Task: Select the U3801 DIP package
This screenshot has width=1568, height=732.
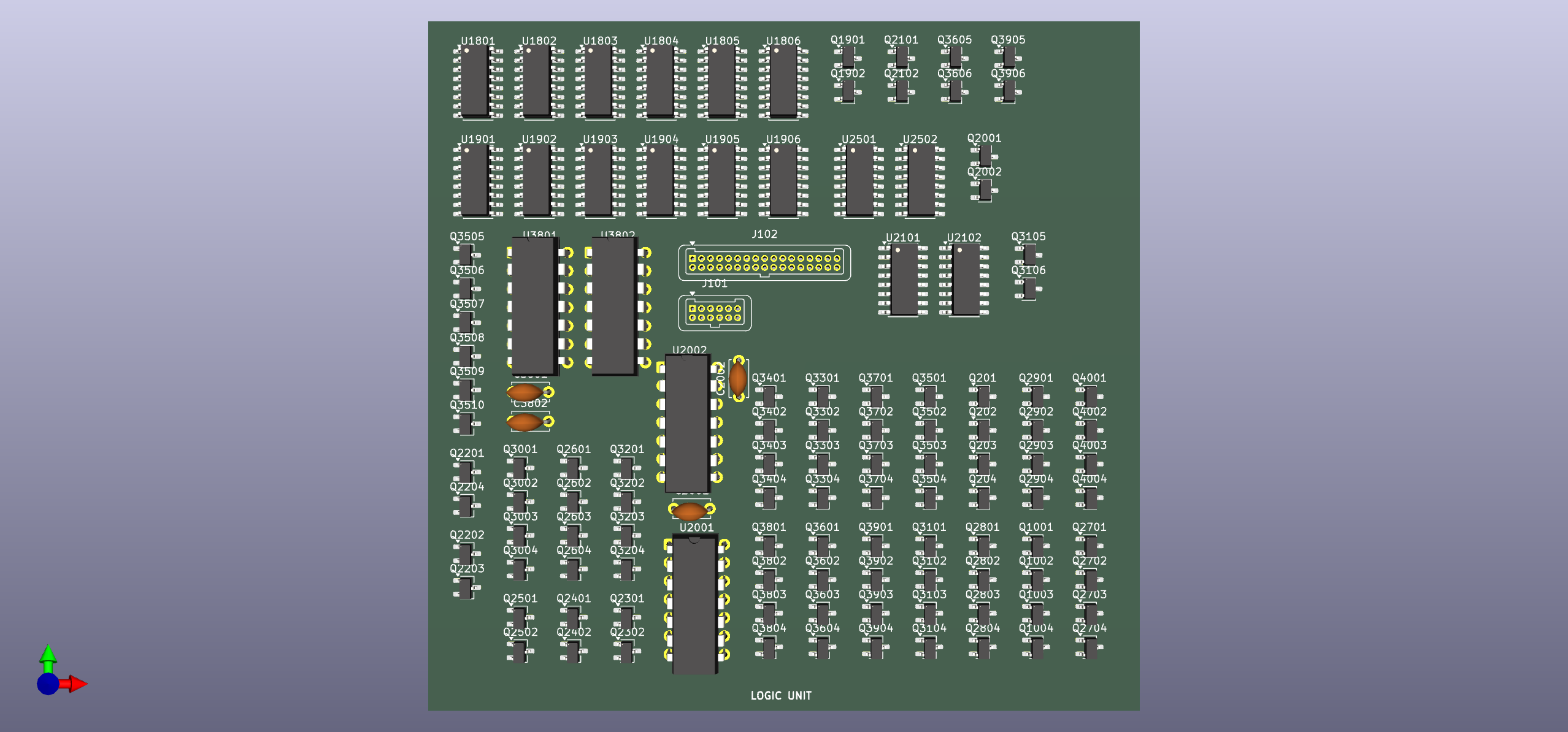Action: (536, 305)
